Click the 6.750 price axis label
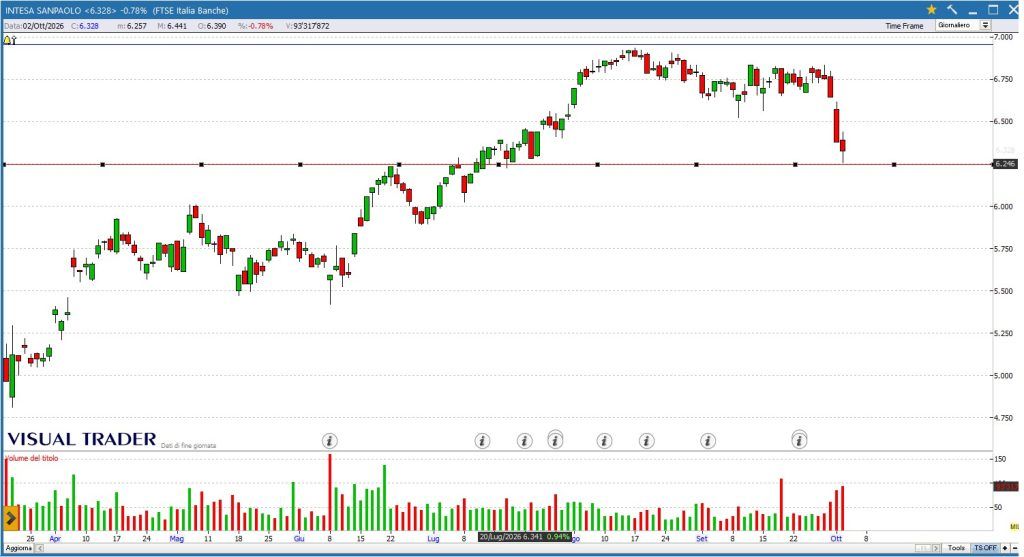 (x=1002, y=79)
